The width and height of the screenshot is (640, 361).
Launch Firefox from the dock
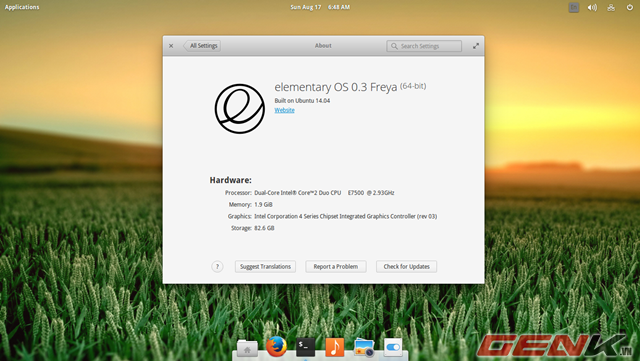click(276, 347)
